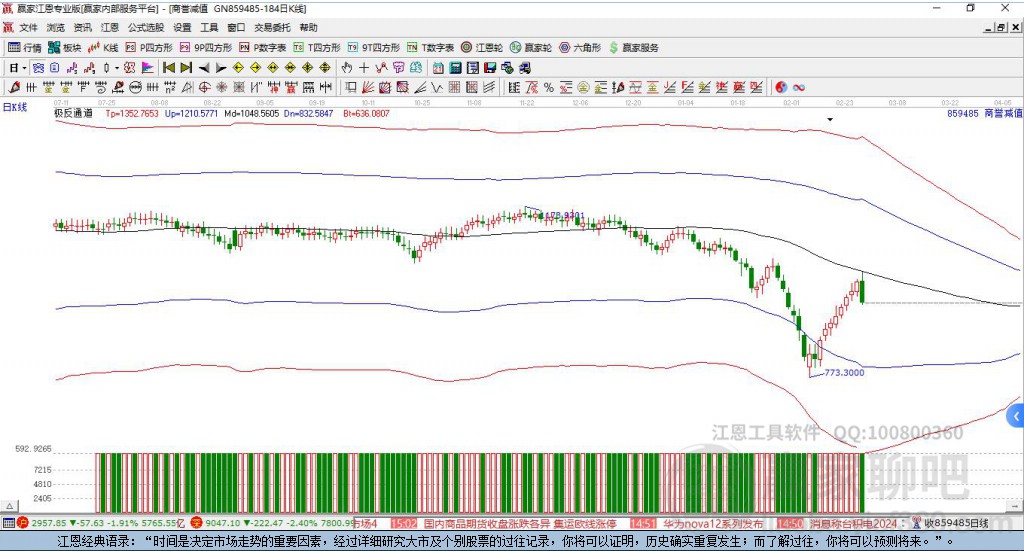Image resolution: width=1024 pixels, height=551 pixels.
Task: Select the hand pan tool icon
Action: [x=347, y=68]
